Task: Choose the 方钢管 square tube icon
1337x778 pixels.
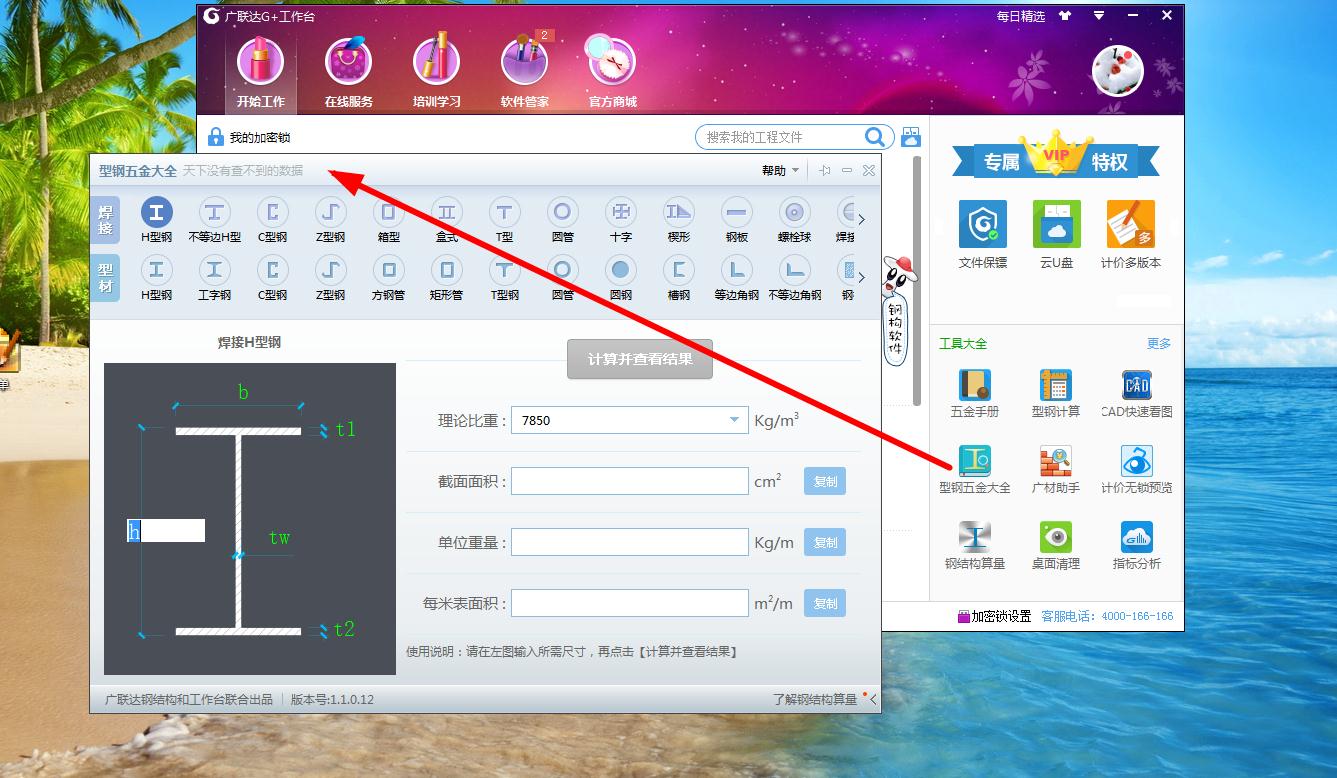Action: [388, 278]
